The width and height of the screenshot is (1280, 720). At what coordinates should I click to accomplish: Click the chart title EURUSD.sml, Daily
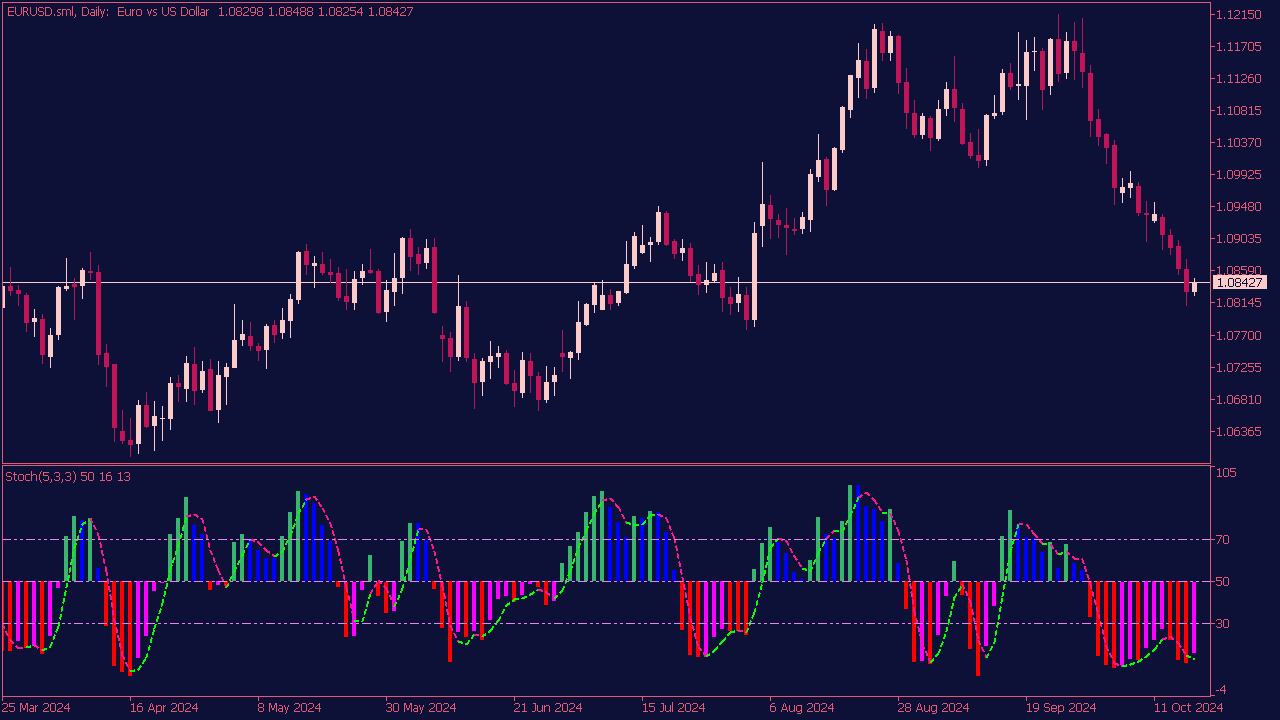(57, 11)
